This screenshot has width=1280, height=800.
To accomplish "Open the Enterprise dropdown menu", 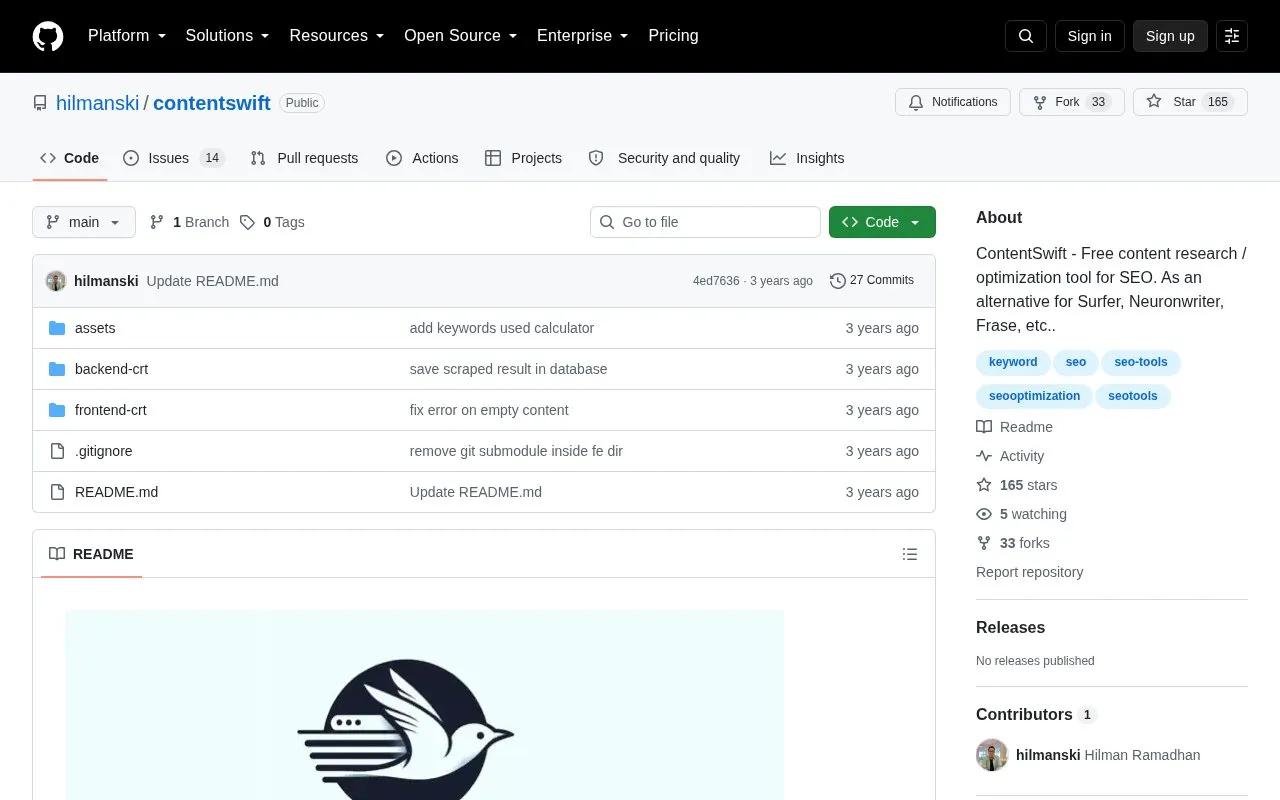I will pyautogui.click(x=582, y=36).
